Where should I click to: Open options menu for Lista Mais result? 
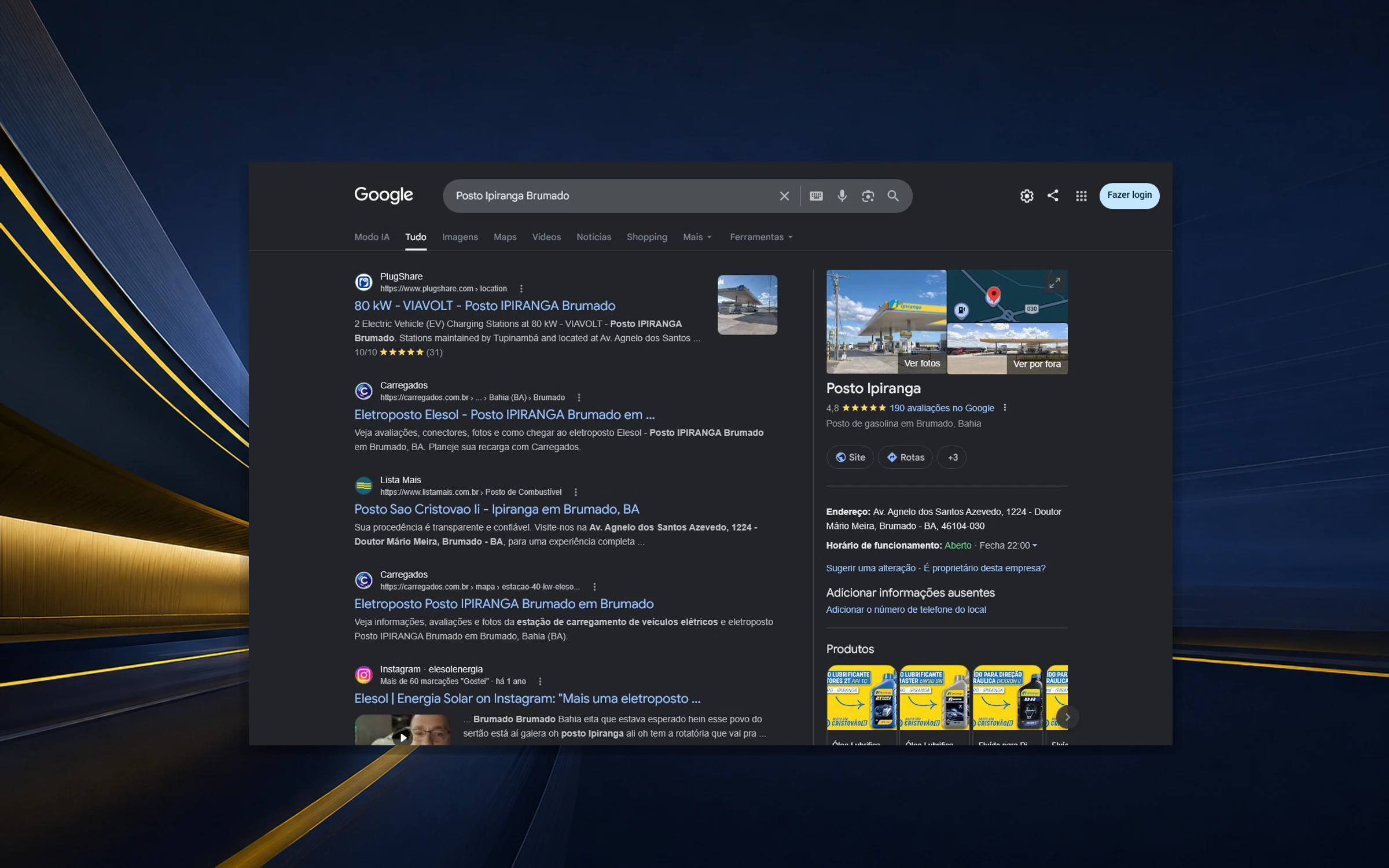tap(575, 492)
